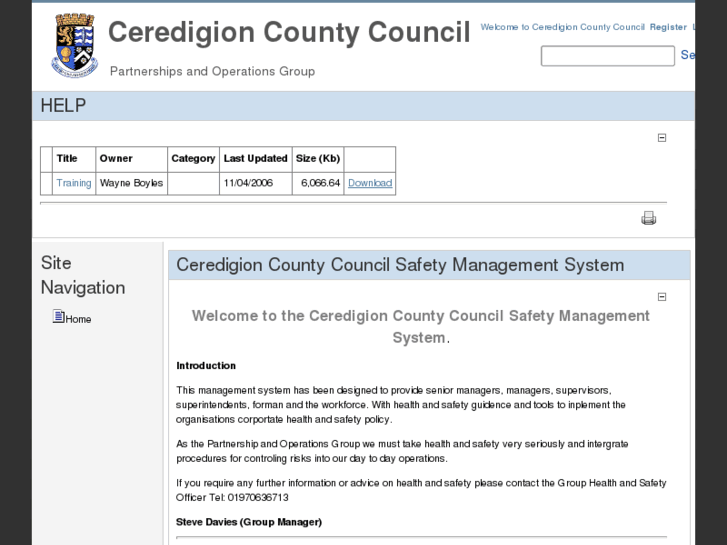Viewport: 727px width, 545px height.
Task: Click the Steve Davies (Group Manager) text
Action: point(249,522)
